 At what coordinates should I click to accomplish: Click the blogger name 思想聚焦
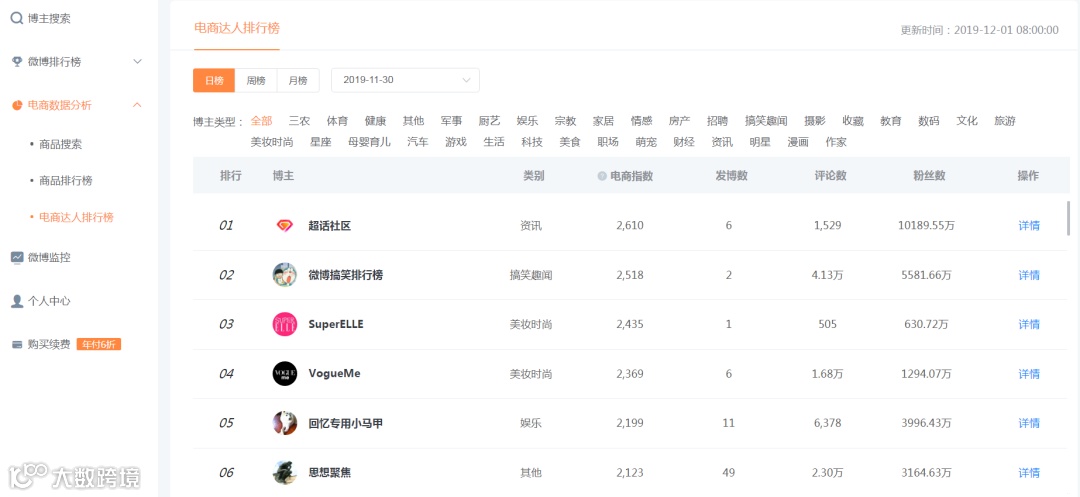[x=330, y=473]
